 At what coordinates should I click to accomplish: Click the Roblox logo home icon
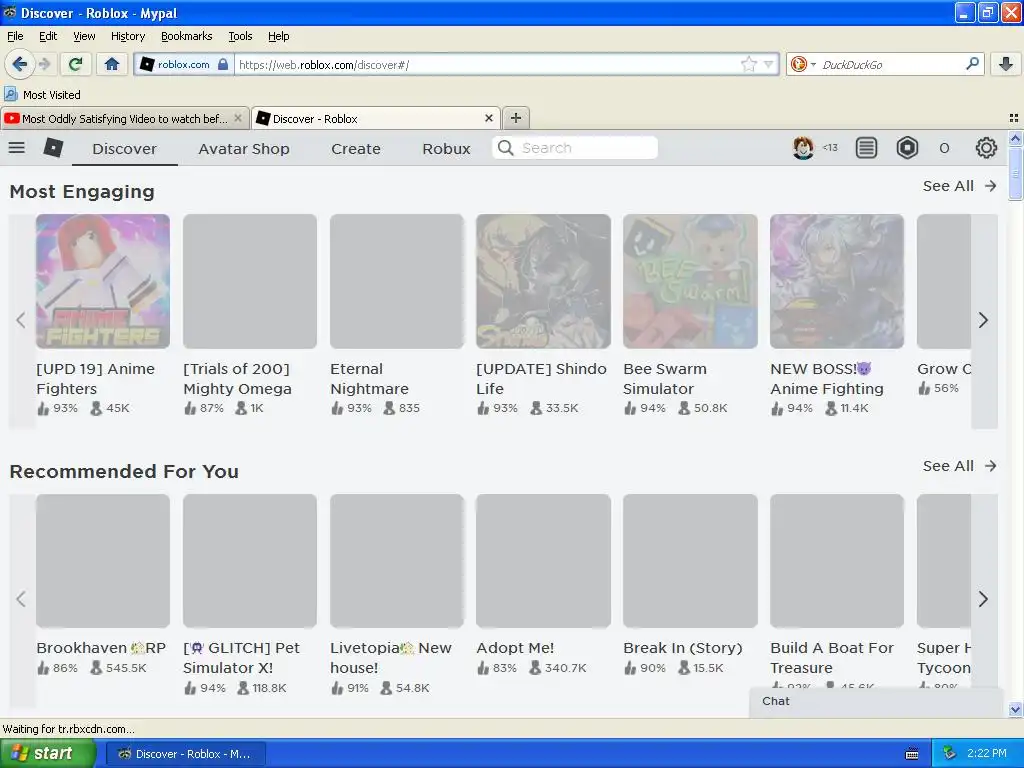[x=53, y=148]
